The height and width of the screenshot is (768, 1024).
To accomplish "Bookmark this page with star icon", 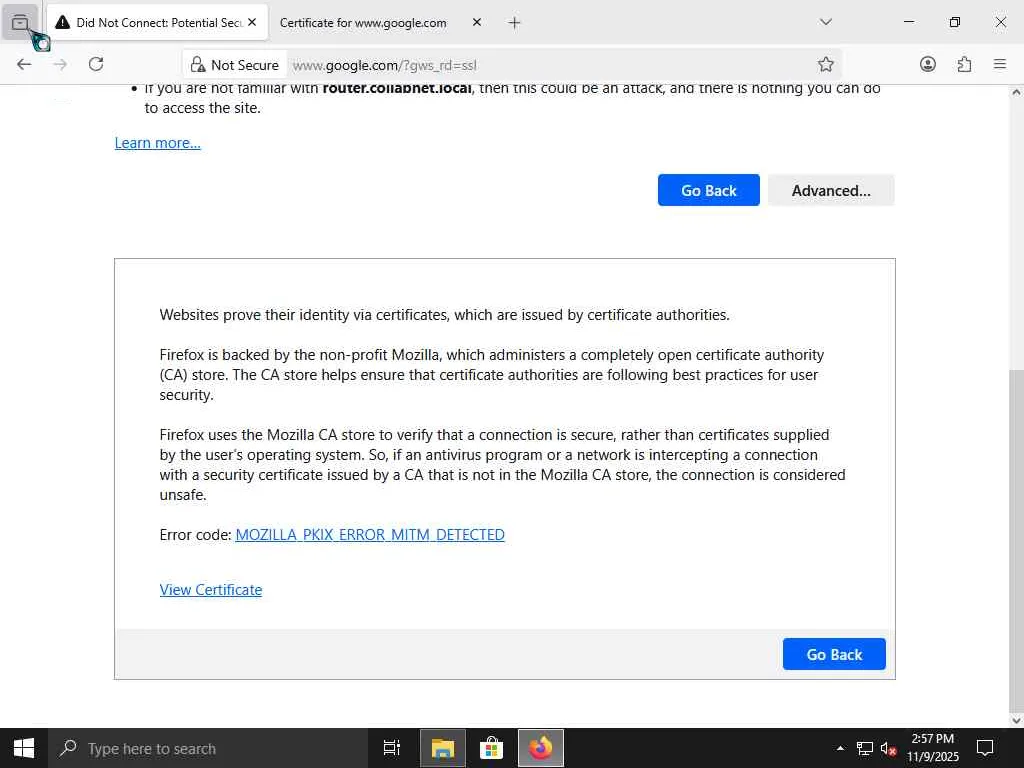I will [825, 64].
